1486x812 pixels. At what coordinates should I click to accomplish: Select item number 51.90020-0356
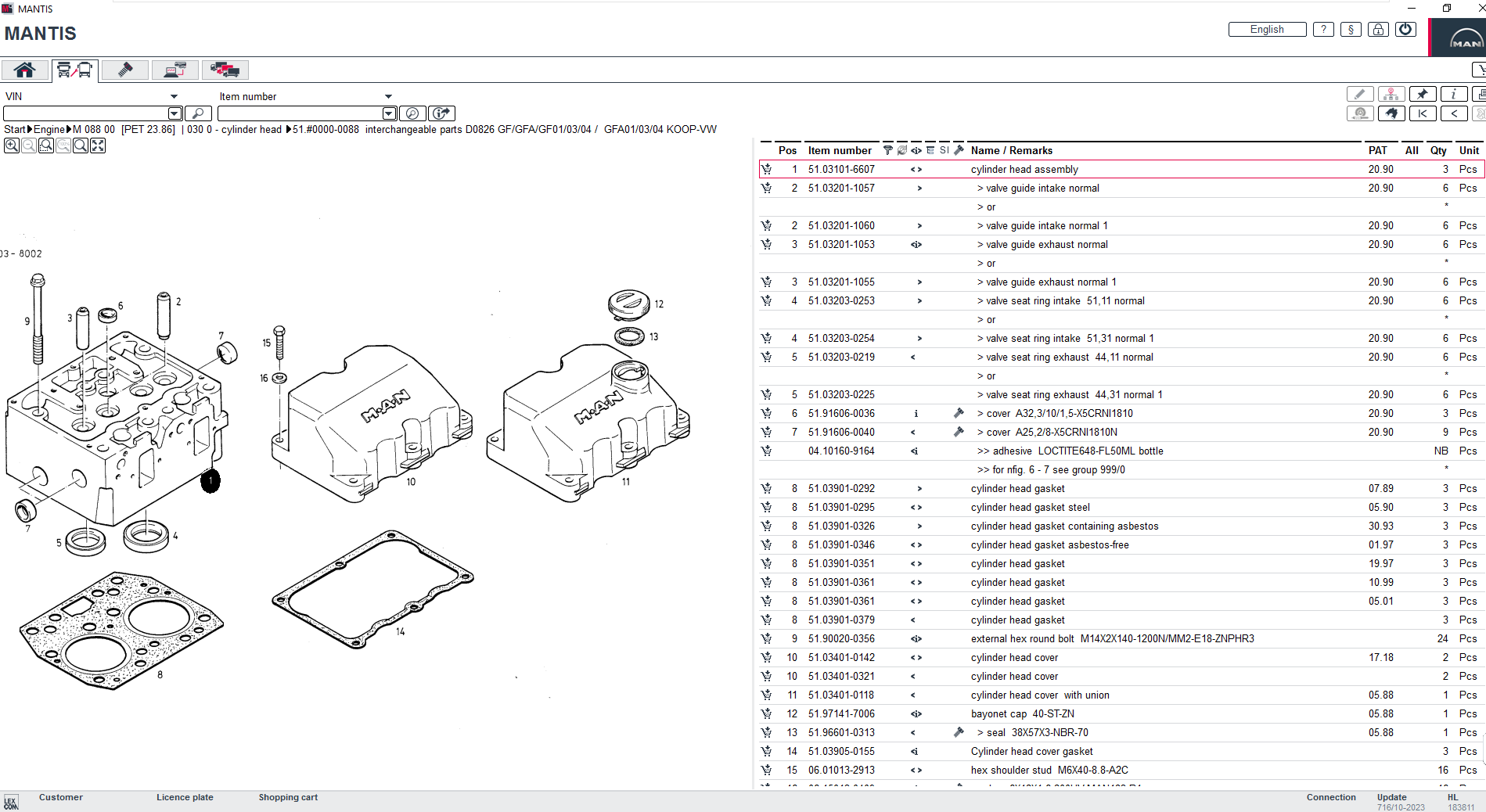point(841,638)
